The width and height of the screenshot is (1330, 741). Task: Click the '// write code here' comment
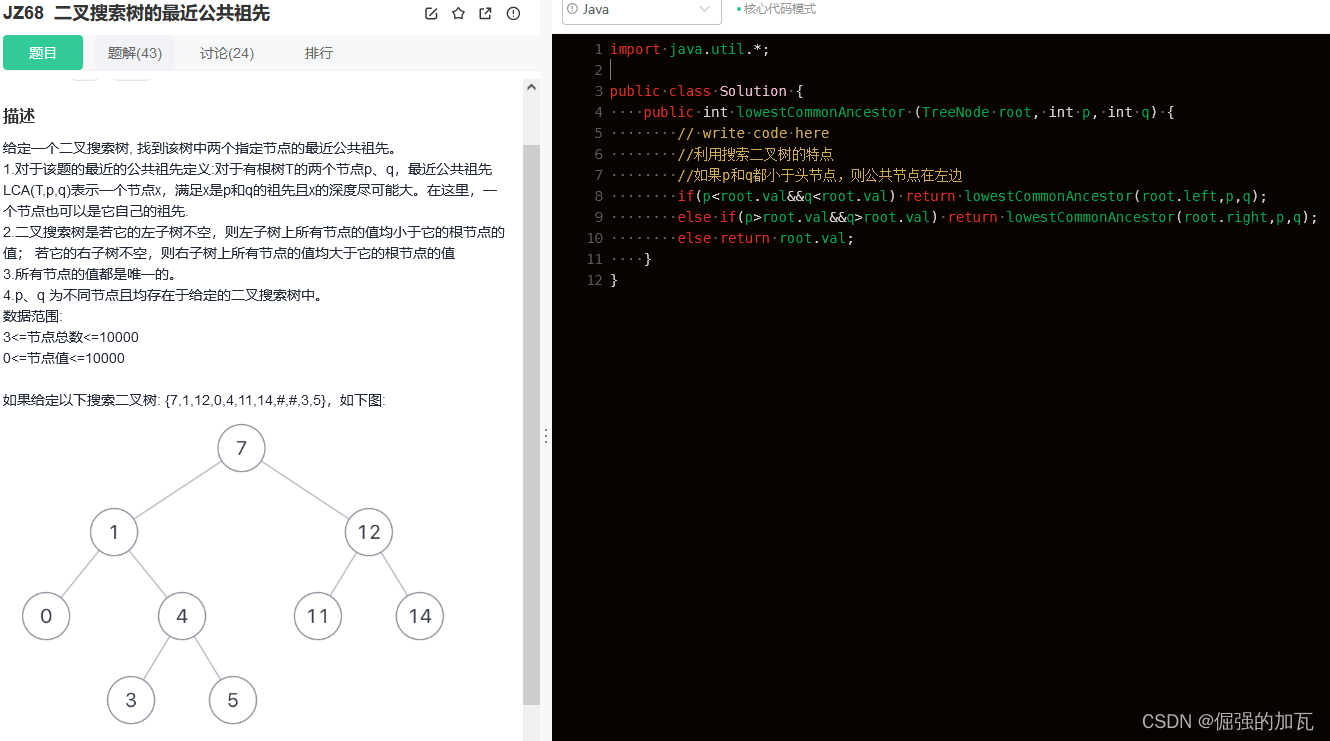[753, 133]
